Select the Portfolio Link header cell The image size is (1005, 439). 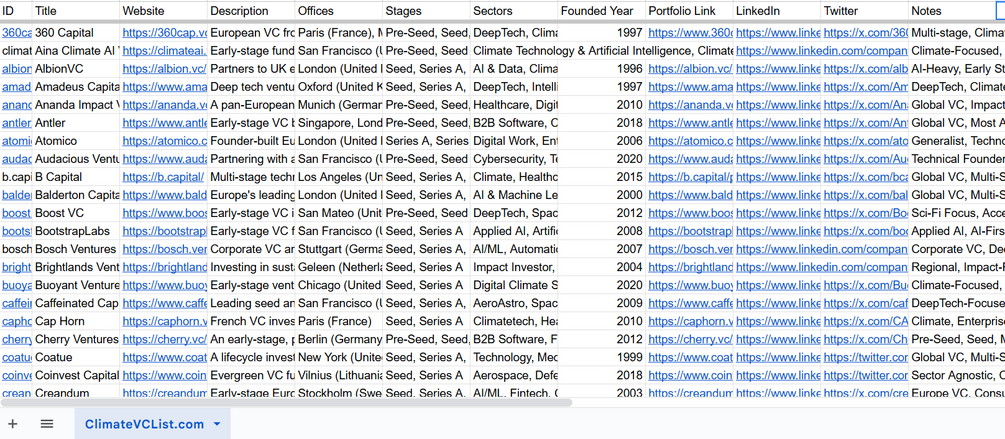click(689, 11)
